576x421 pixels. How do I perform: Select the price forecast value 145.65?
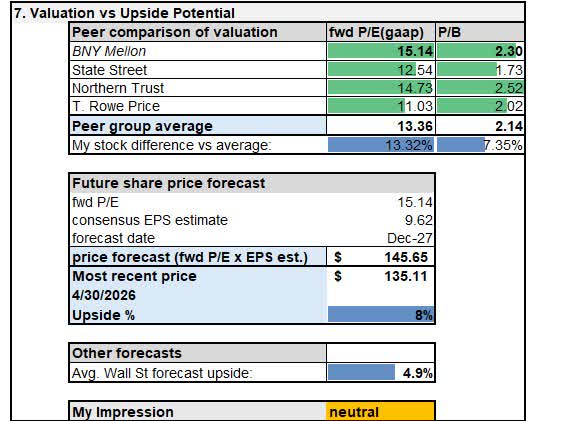pos(406,257)
